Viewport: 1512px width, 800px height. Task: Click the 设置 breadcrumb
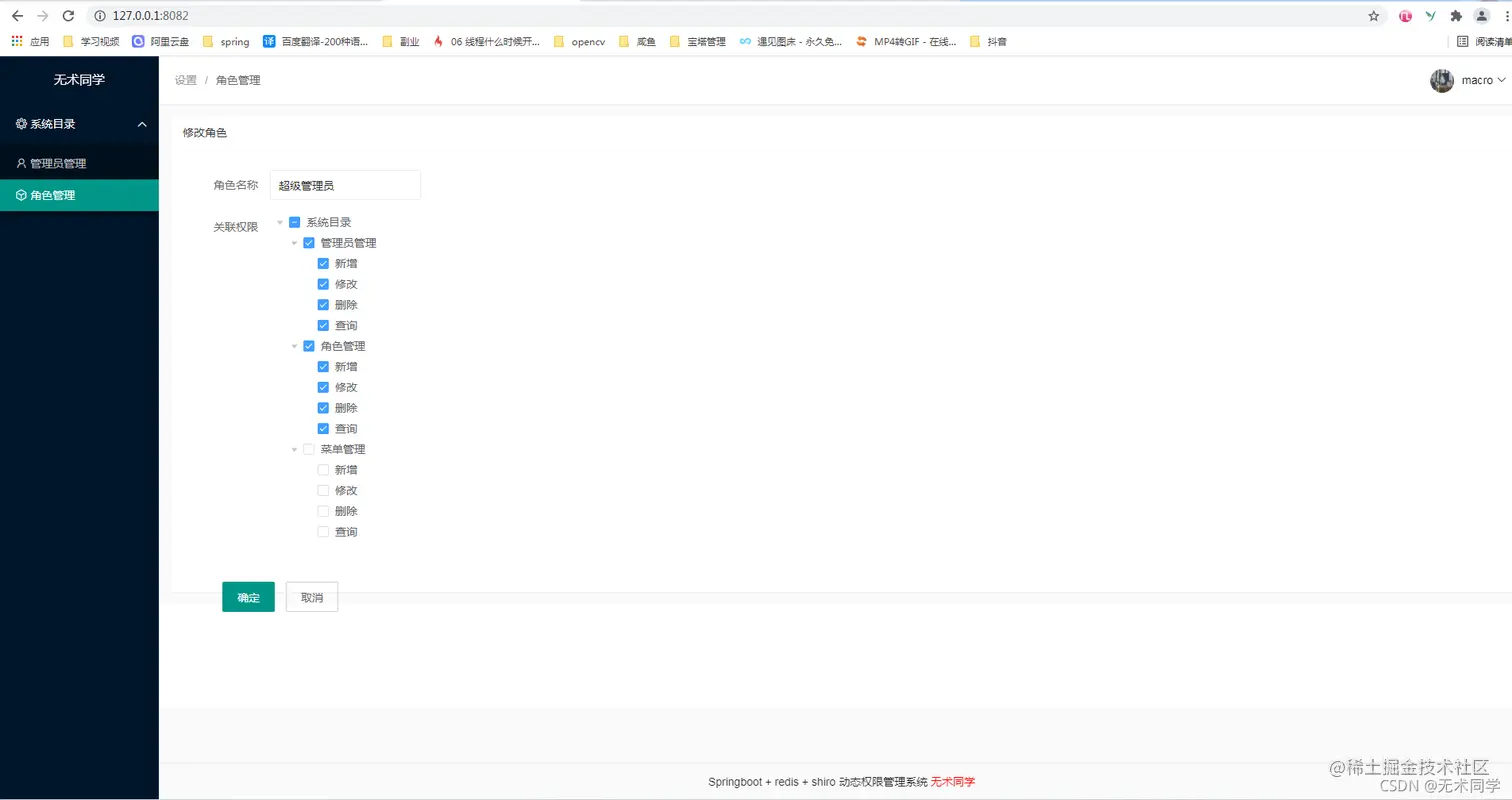coord(186,80)
